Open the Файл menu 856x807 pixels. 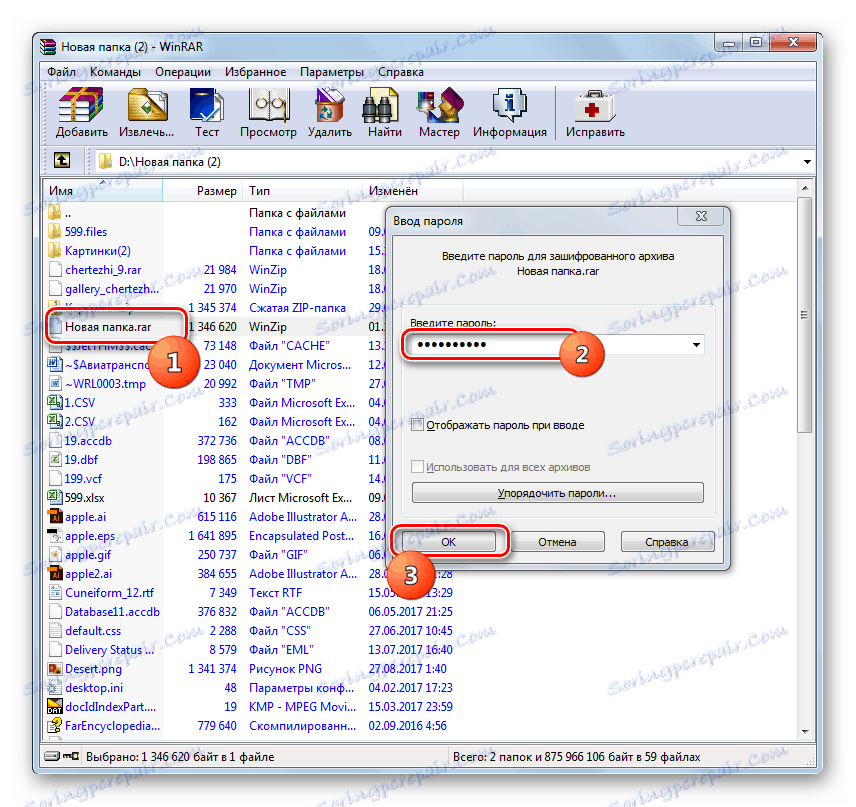pos(62,72)
